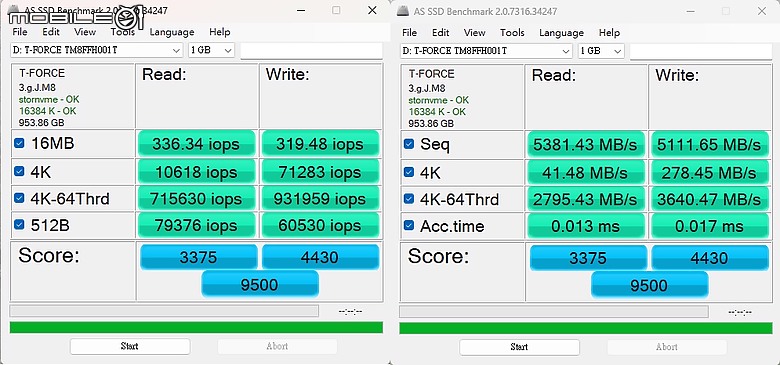The image size is (780, 365).
Task: Click the Abort button in right window
Action: tap(667, 347)
